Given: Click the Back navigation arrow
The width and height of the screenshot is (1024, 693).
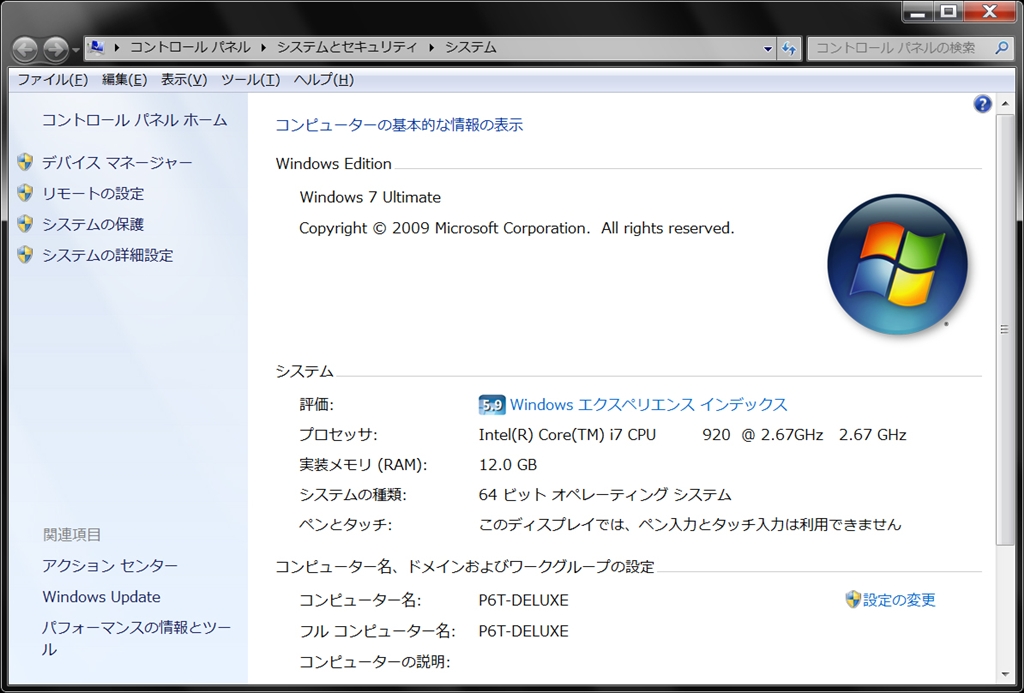Looking at the screenshot, I should pyautogui.click(x=25, y=48).
